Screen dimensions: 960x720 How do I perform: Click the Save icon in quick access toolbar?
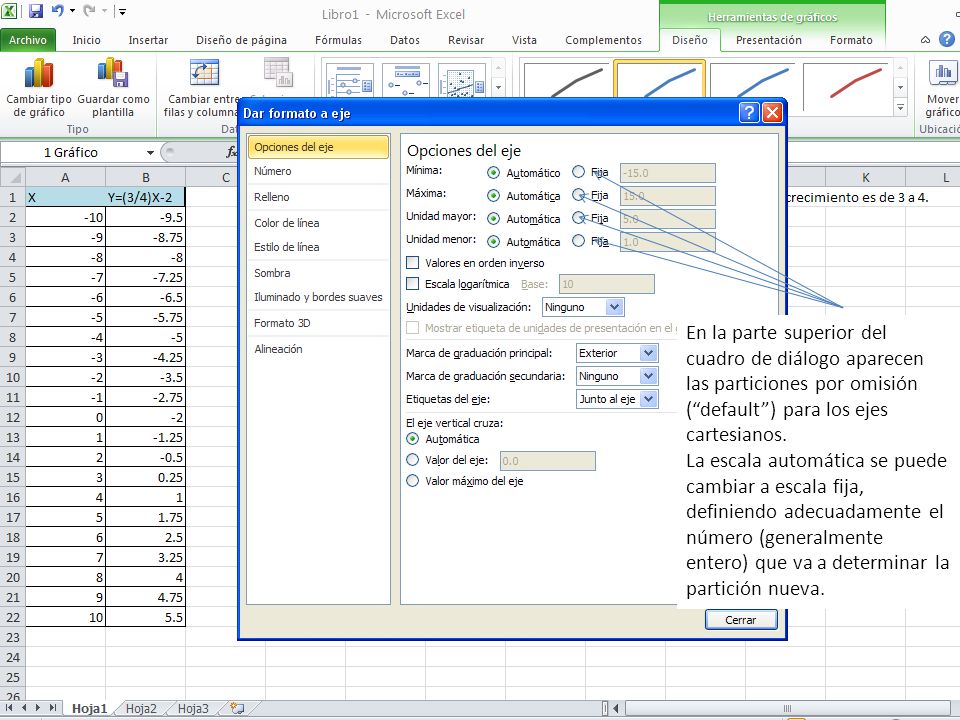click(36, 10)
